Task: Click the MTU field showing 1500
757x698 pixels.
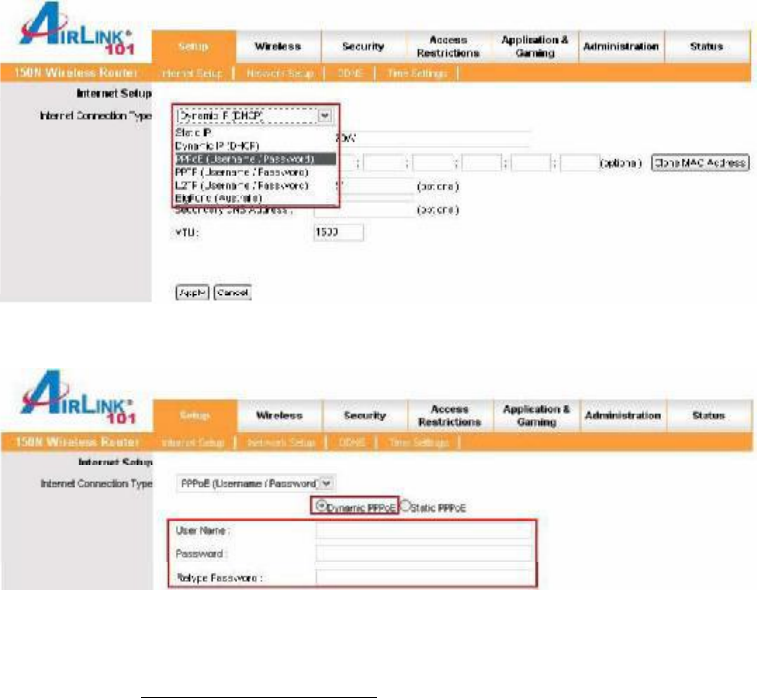Action: pyautogui.click(x=338, y=232)
